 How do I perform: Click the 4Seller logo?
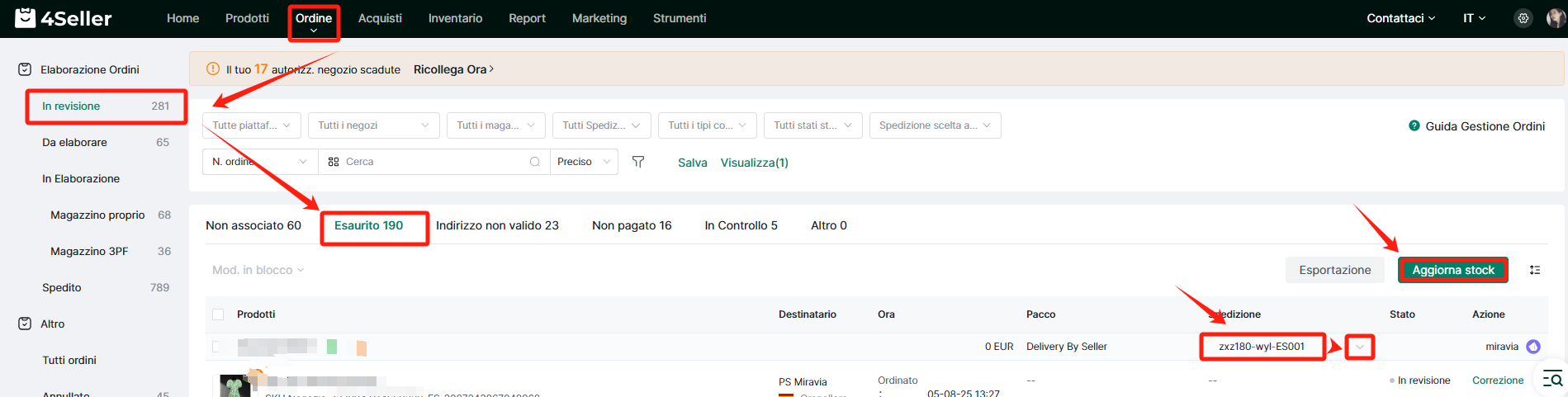[x=64, y=17]
